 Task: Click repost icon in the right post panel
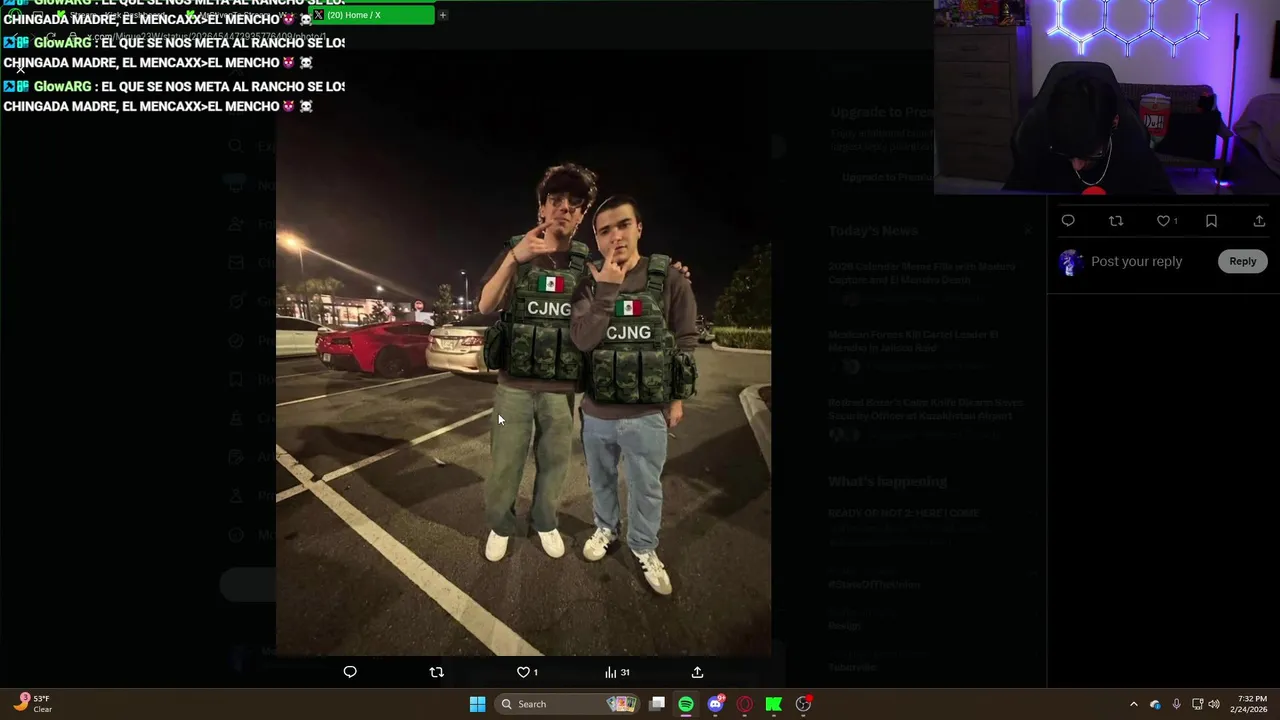1116,221
